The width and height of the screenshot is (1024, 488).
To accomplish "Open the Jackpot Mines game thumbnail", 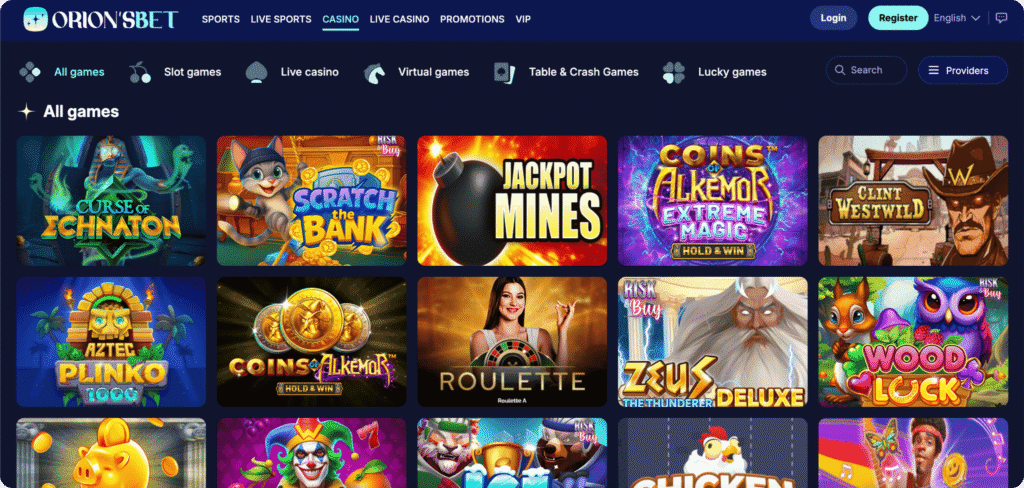I will click(512, 201).
